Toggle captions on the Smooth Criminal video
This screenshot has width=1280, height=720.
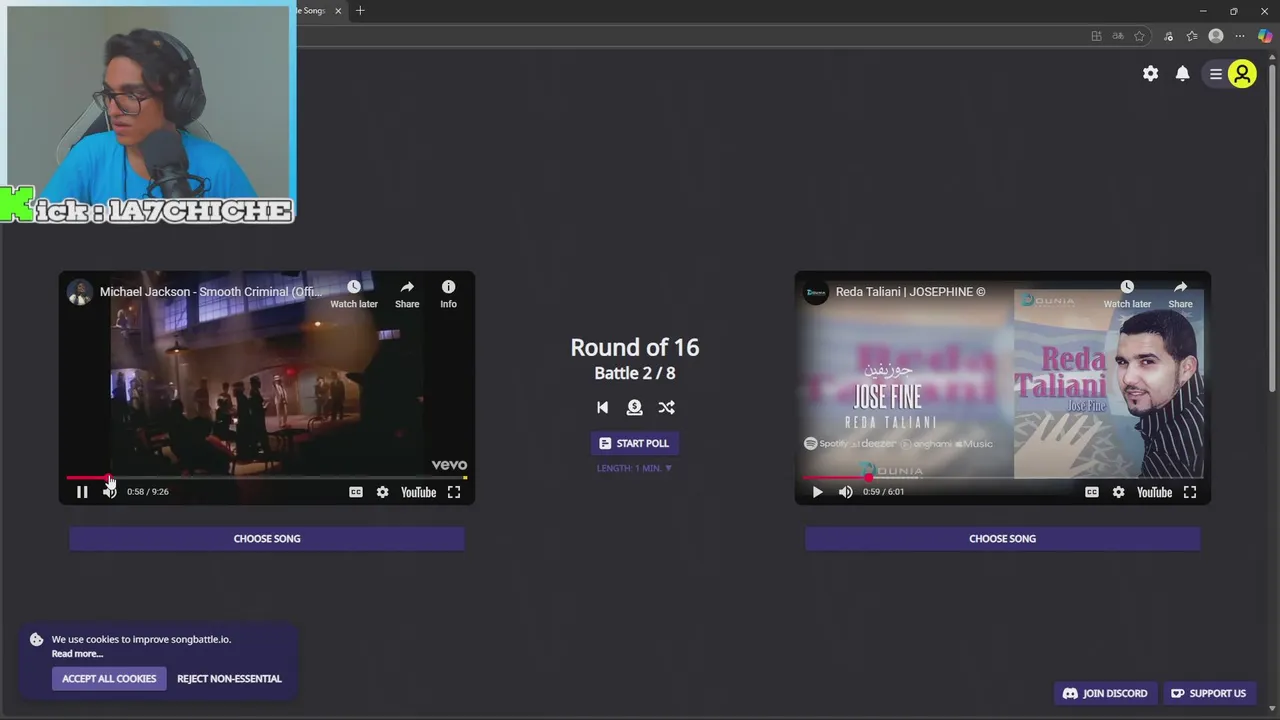click(x=355, y=492)
